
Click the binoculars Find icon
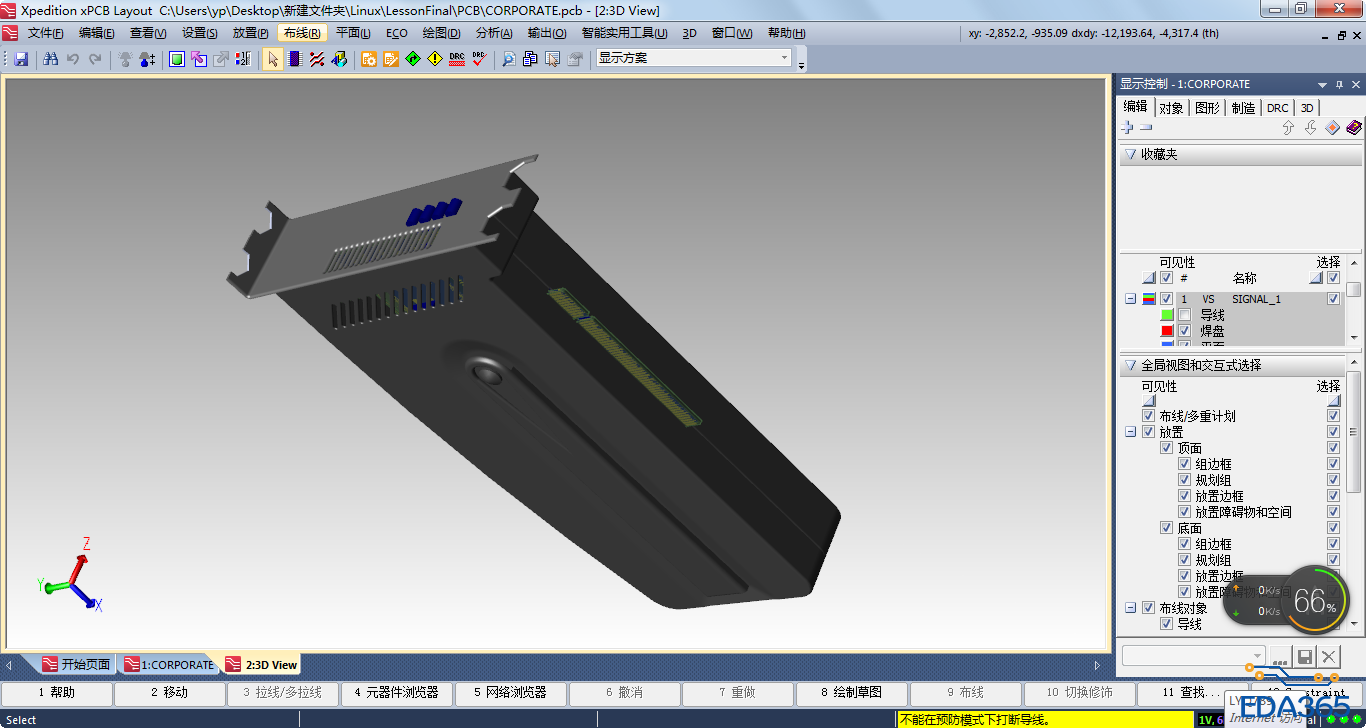pyautogui.click(x=51, y=59)
